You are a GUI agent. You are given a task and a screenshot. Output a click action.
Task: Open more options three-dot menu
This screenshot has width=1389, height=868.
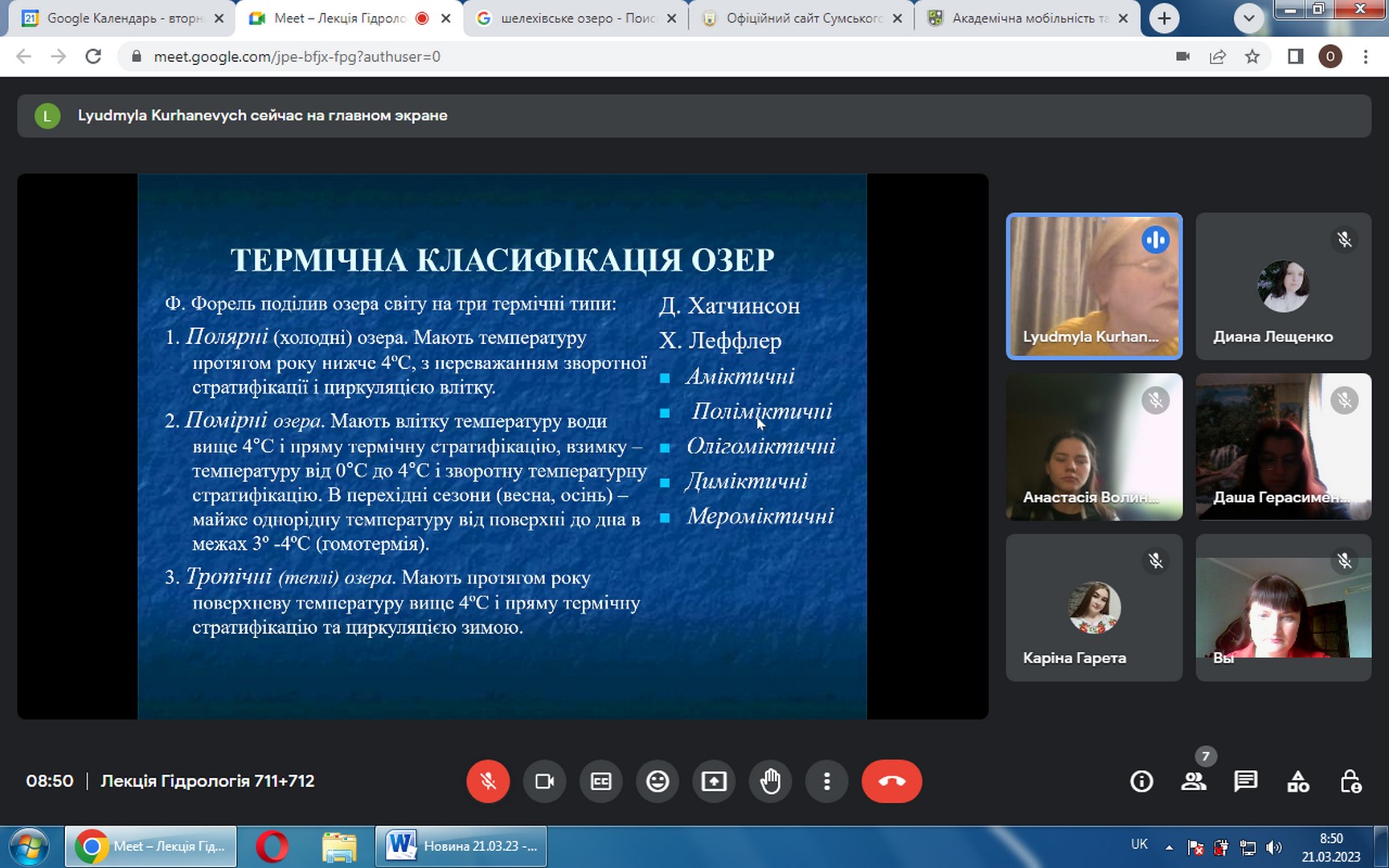click(826, 781)
